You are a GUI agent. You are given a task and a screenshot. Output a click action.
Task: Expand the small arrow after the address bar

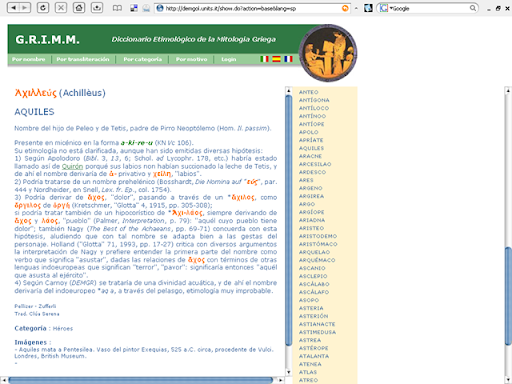coord(356,8)
